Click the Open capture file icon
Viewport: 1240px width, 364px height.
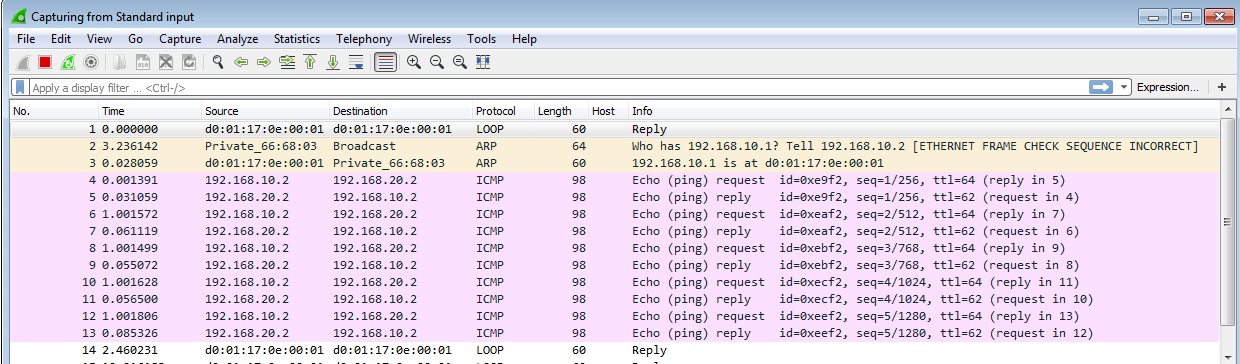coord(120,62)
